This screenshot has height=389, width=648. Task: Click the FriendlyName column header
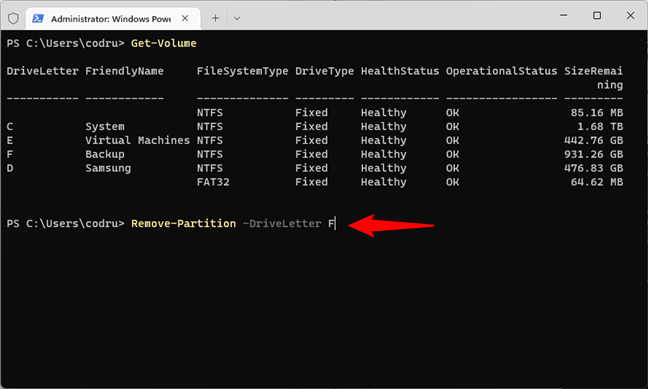124,71
